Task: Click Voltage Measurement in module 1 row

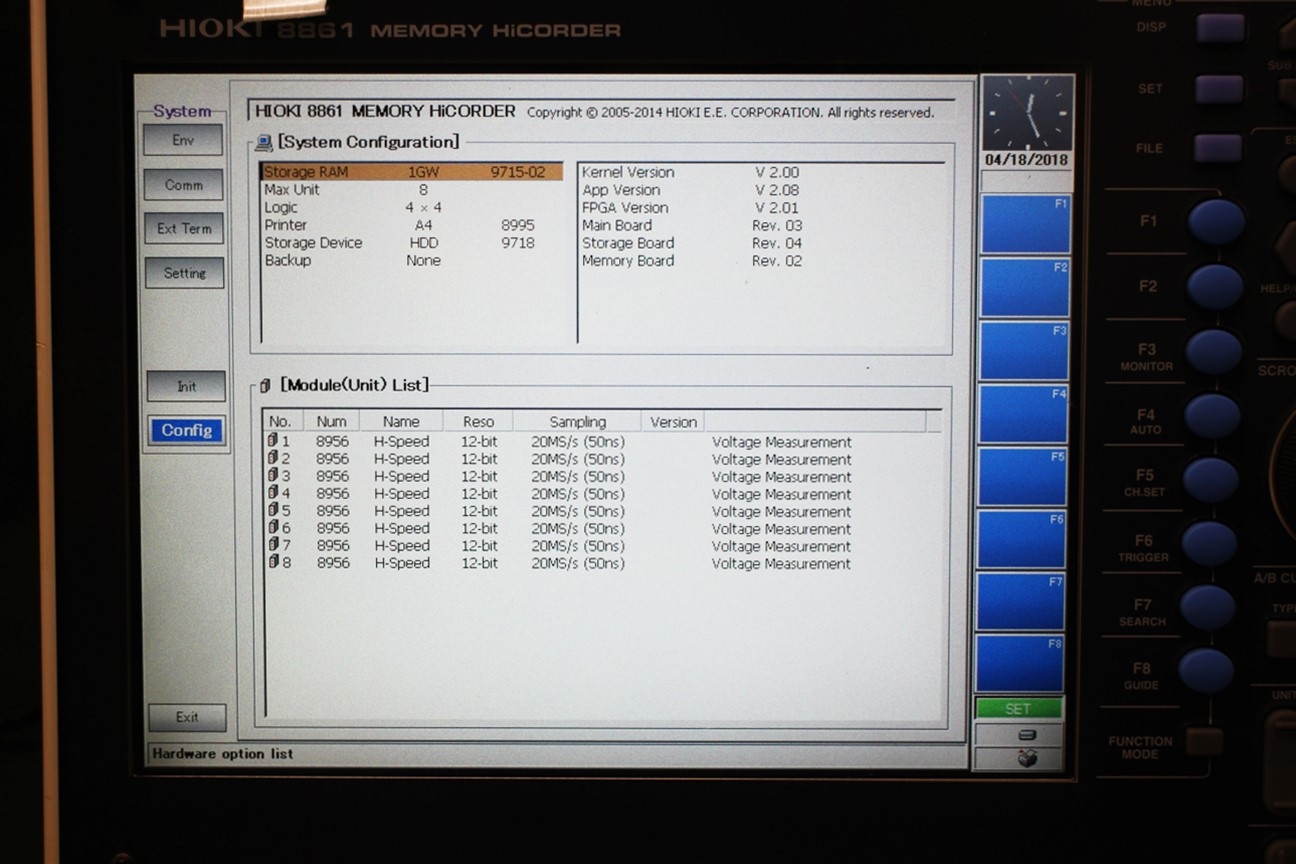Action: pos(781,442)
